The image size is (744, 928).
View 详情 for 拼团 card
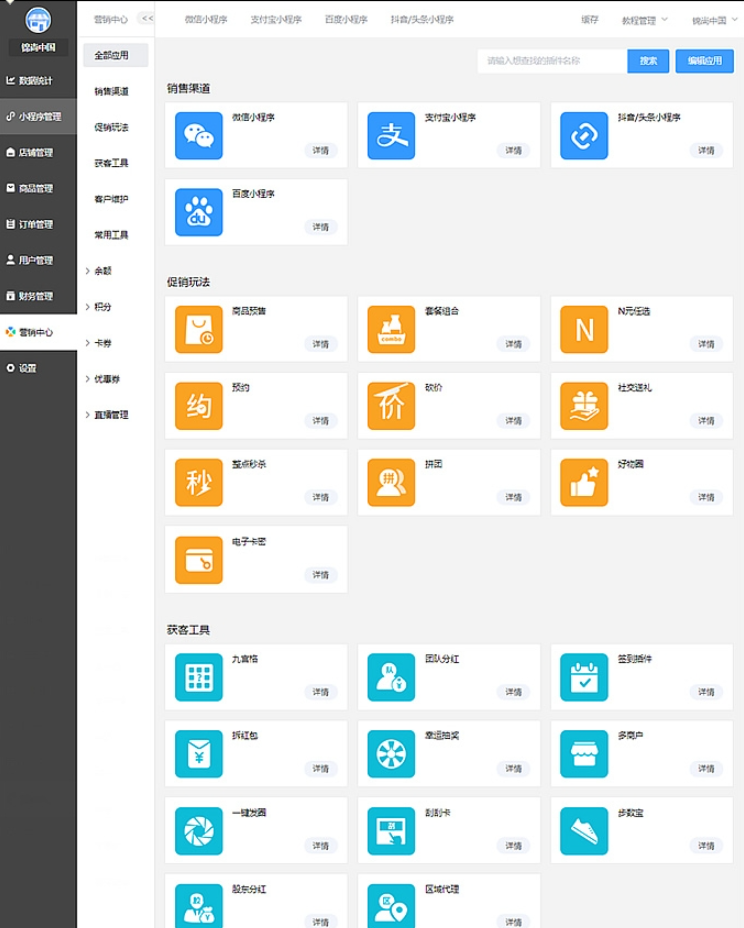pyautogui.click(x=513, y=497)
